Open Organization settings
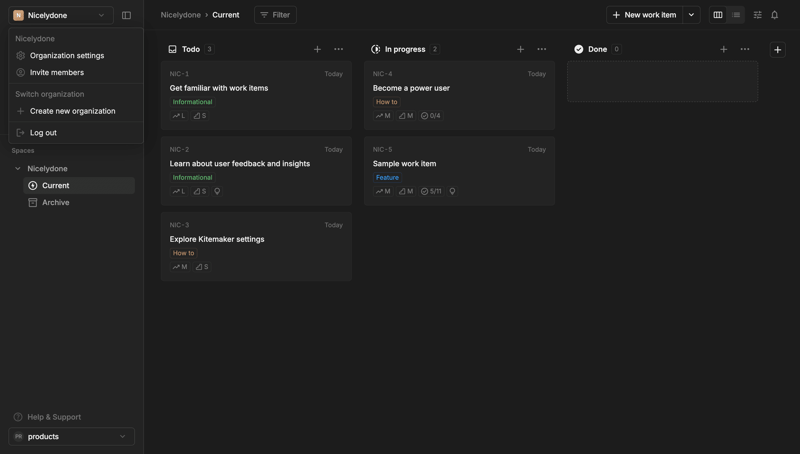Viewport: 800px width, 454px height. click(76, 56)
